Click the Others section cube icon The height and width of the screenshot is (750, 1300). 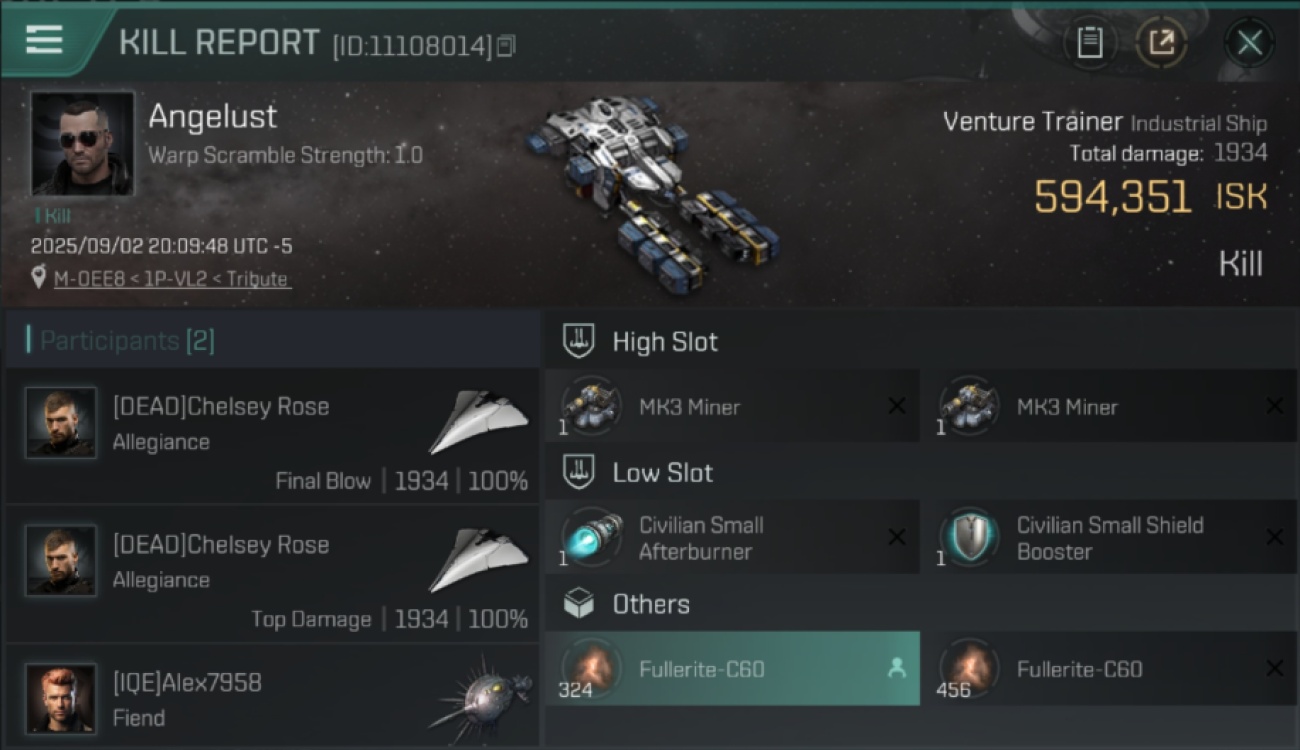click(579, 603)
